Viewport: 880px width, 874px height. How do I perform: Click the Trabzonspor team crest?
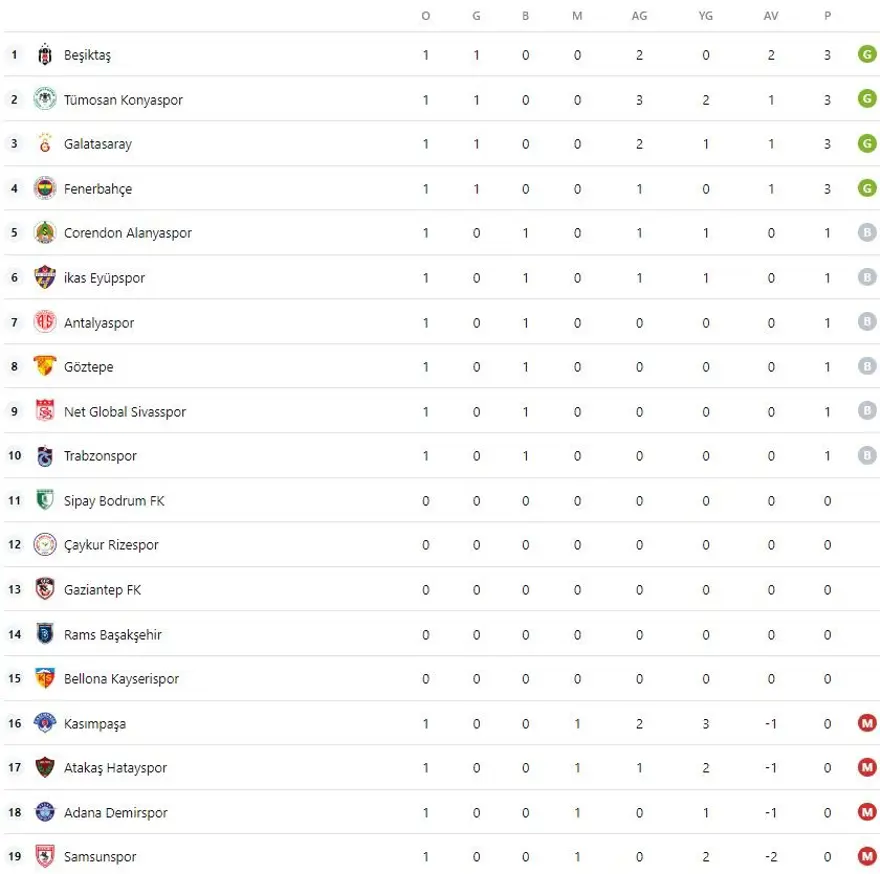tap(45, 456)
